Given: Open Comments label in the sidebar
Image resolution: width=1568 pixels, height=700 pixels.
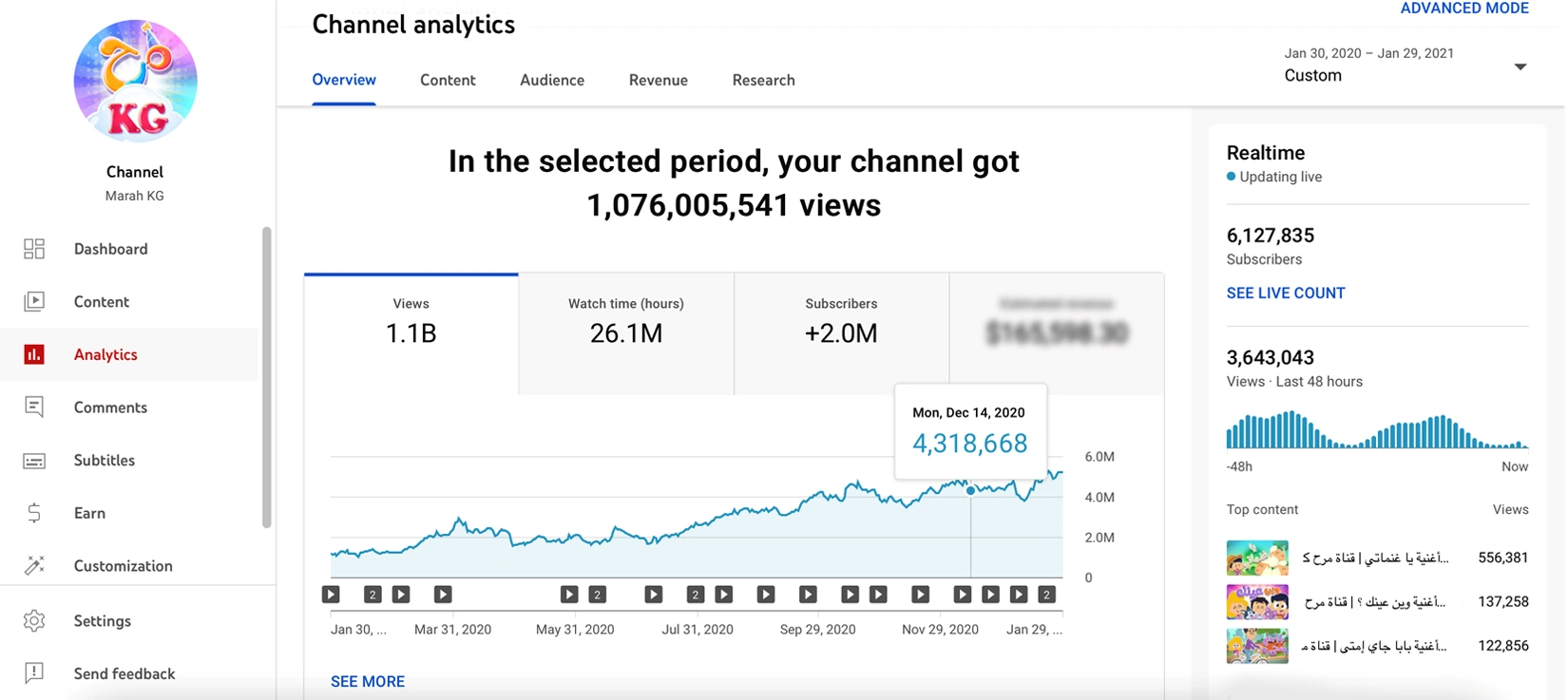Looking at the screenshot, I should coord(111,407).
